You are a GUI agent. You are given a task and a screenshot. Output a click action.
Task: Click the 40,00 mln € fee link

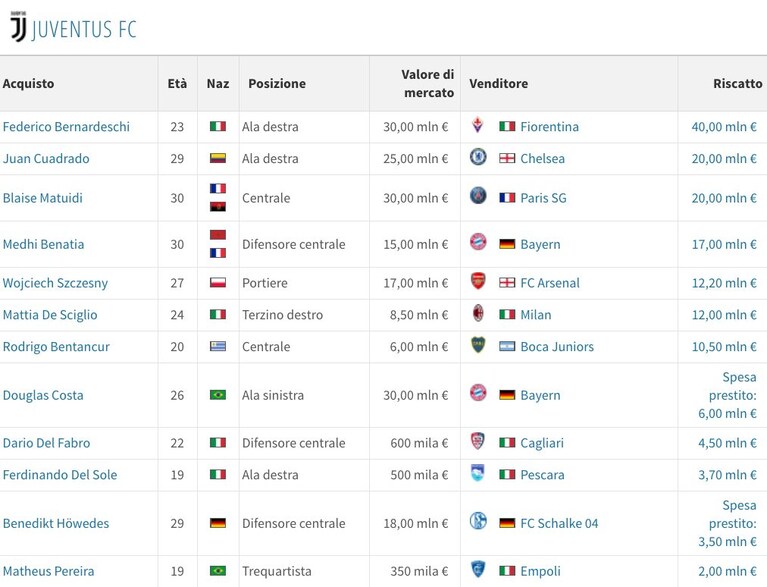click(724, 127)
